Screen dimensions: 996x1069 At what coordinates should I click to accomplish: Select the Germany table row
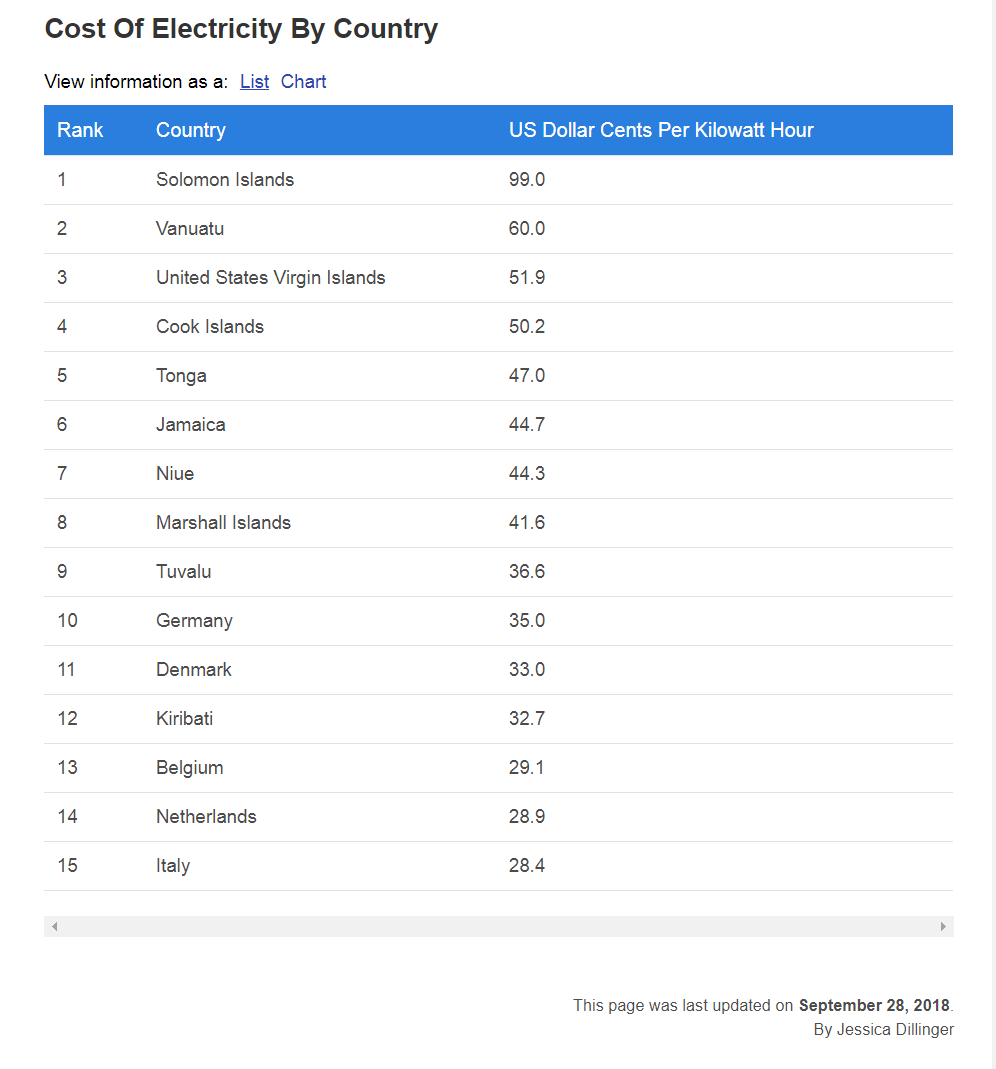point(498,621)
